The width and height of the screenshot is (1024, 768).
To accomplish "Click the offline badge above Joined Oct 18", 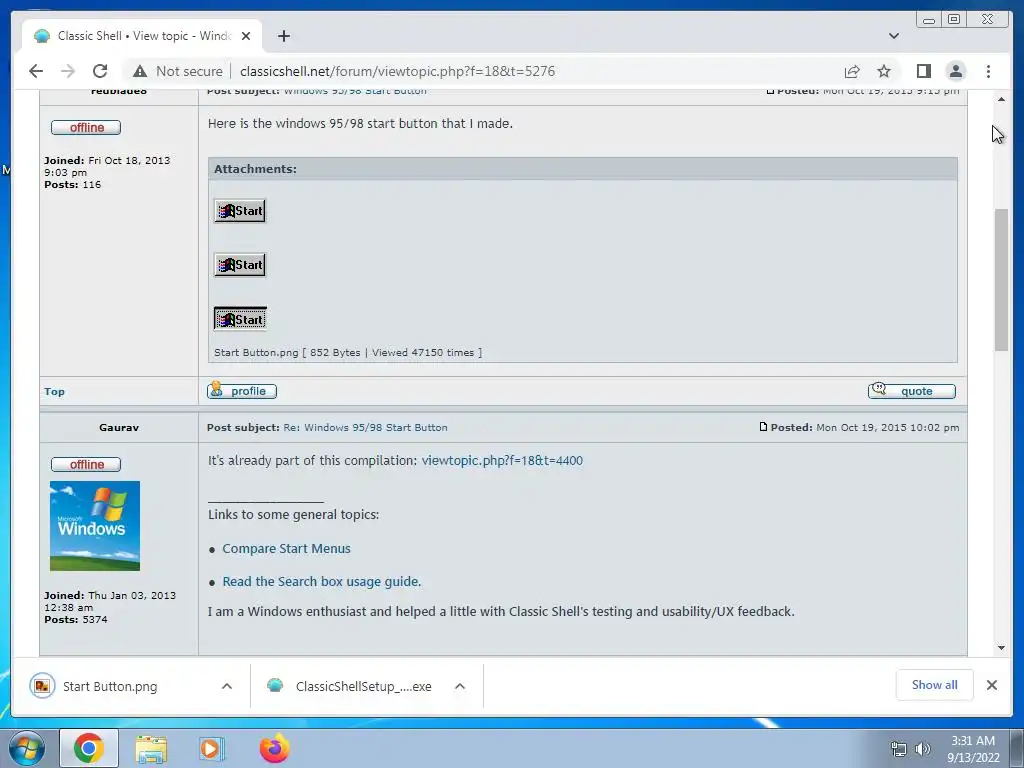I will pyautogui.click(x=86, y=127).
